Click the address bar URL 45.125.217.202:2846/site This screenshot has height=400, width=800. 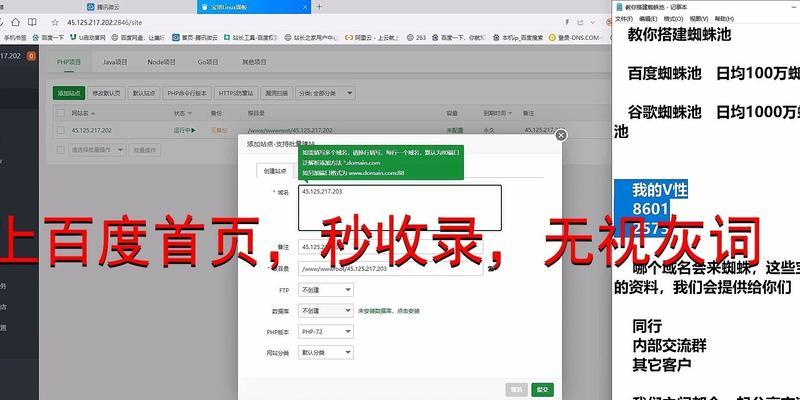pos(105,22)
